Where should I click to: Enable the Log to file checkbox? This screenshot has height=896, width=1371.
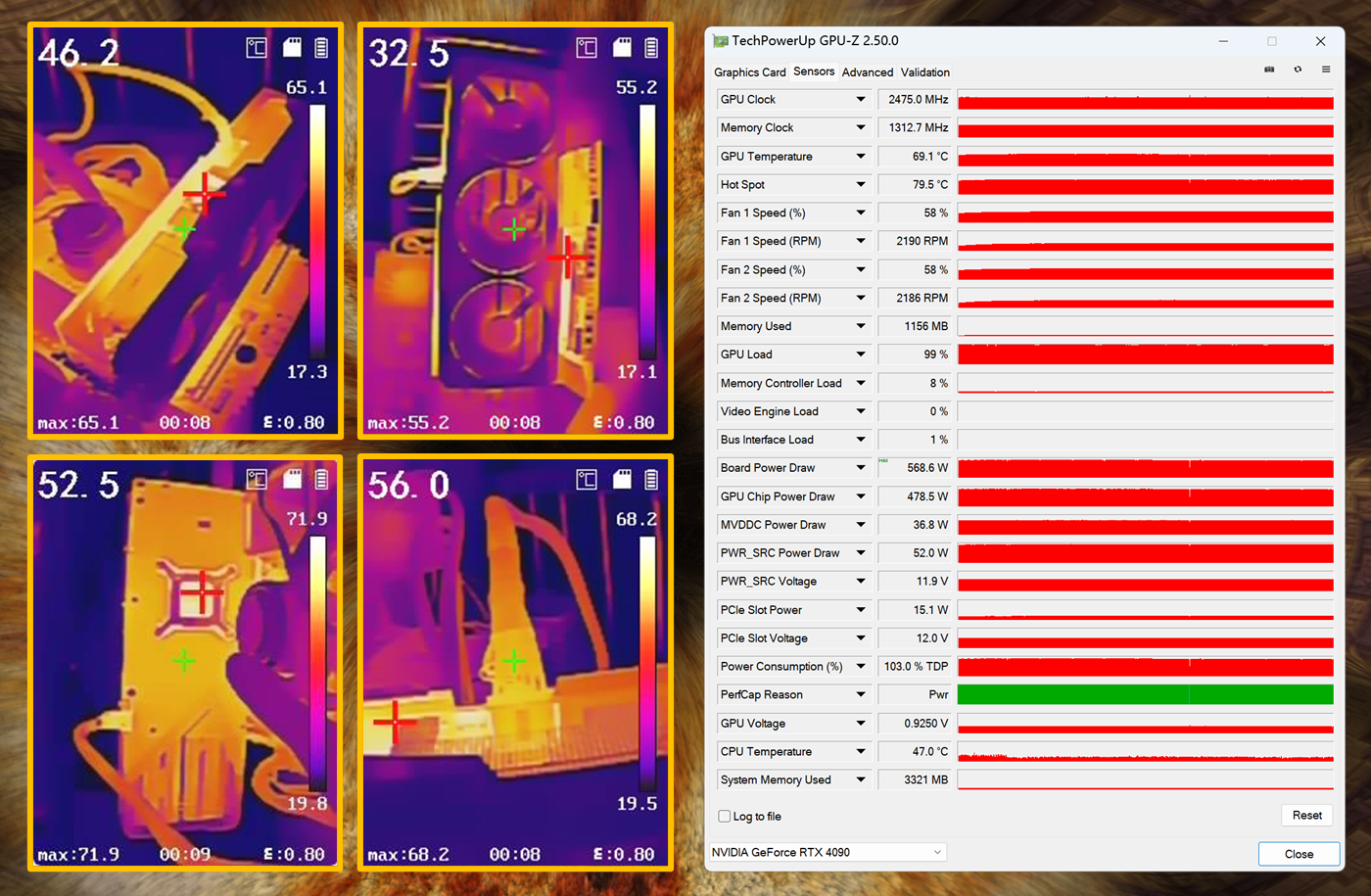[x=725, y=816]
